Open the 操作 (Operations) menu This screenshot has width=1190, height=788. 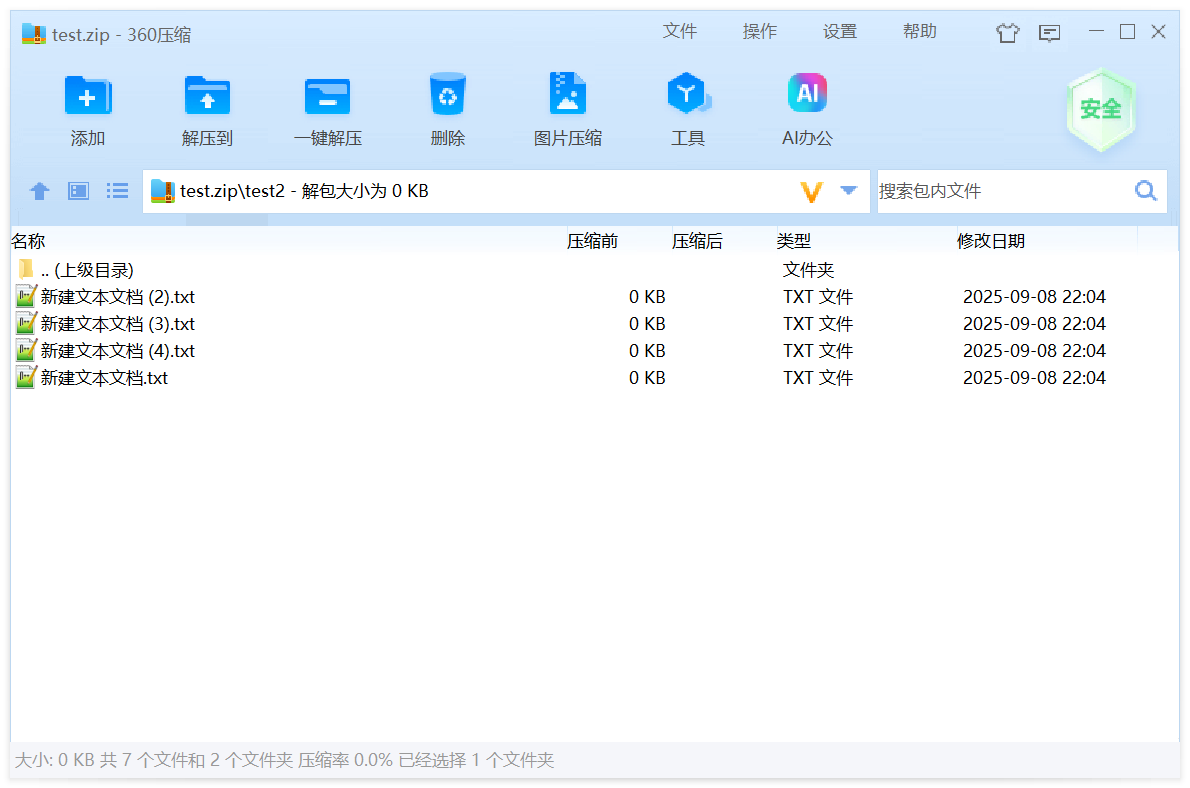point(759,32)
